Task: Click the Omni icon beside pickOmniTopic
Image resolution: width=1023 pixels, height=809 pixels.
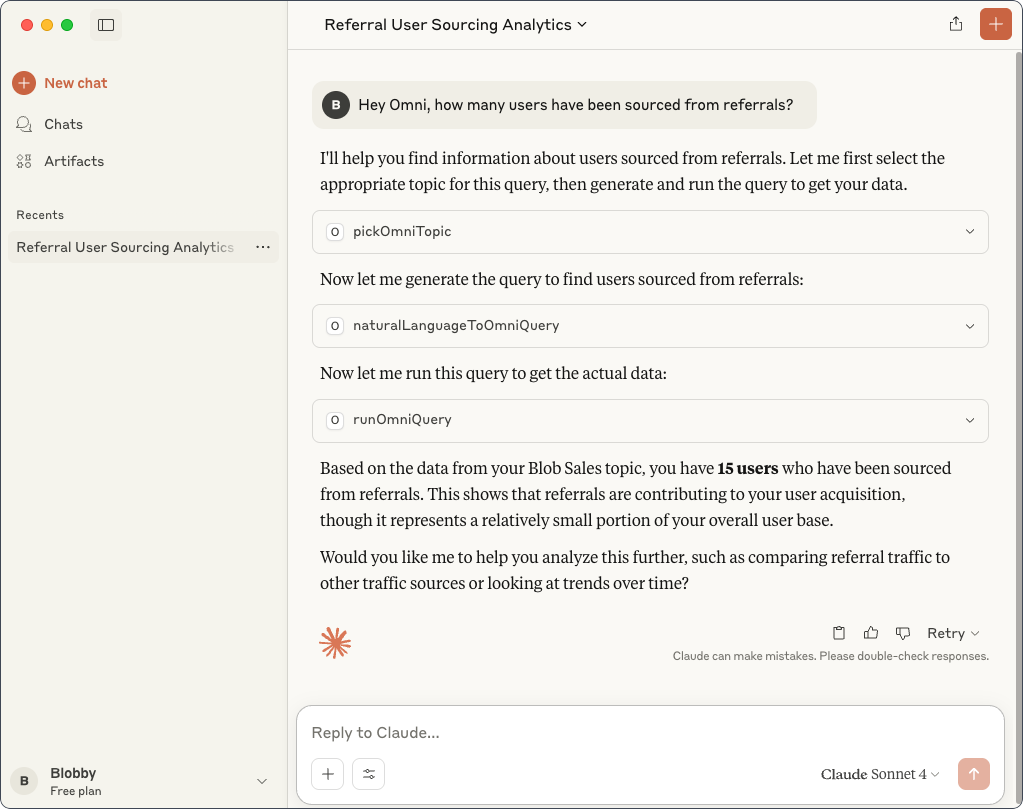Action: (x=335, y=232)
